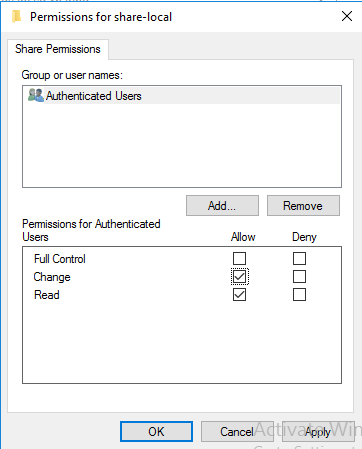Screen dimensions: 362x449
Task: Check Deny for Full Control
Action: click(x=299, y=258)
